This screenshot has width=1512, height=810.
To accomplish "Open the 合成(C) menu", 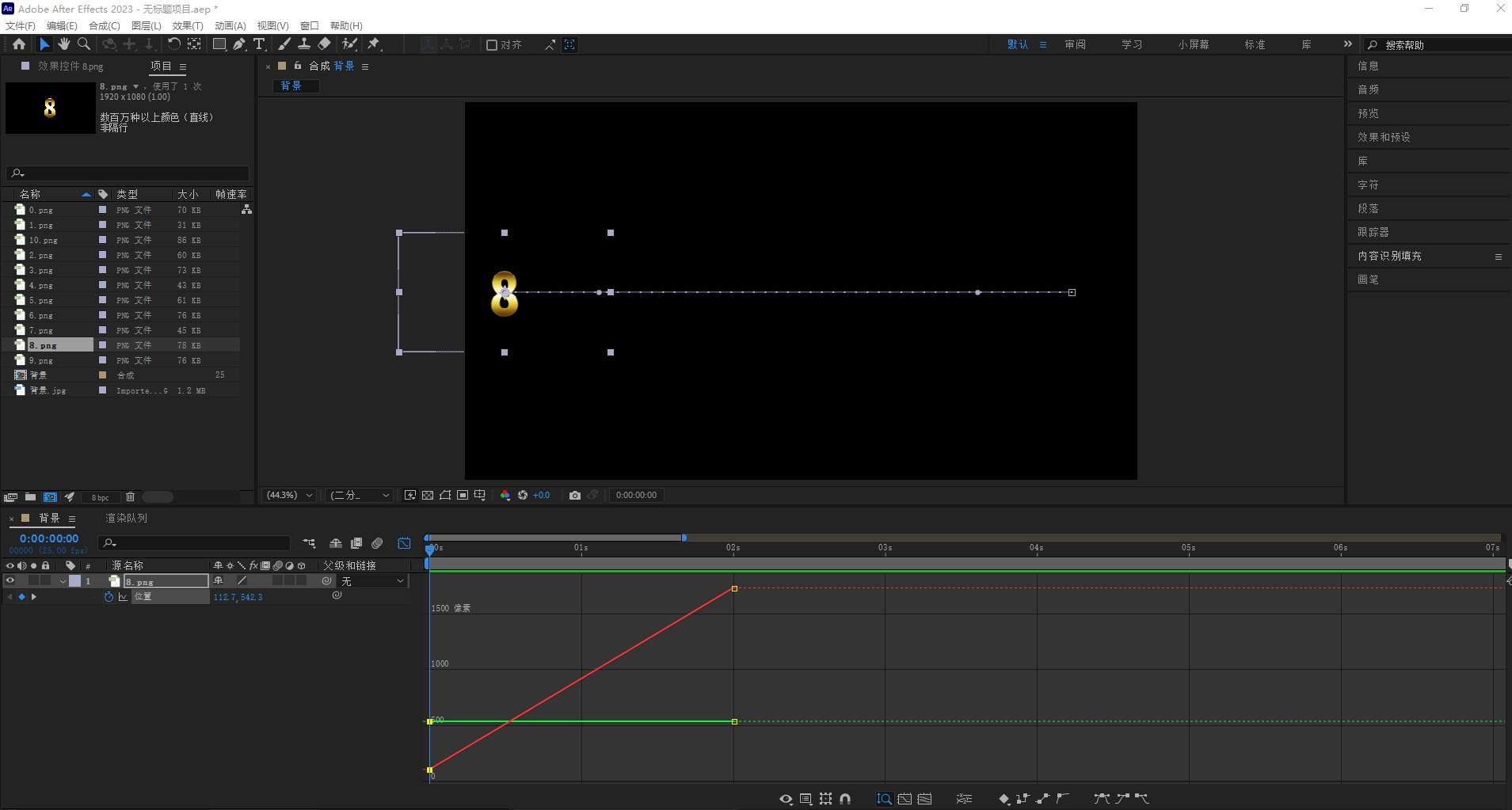I will click(105, 25).
